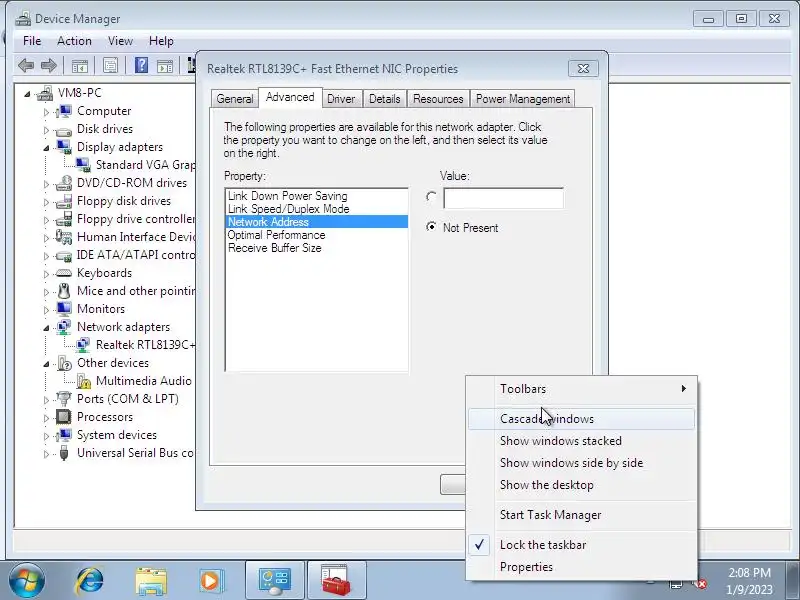Switch to the Power Management tab
Image resolution: width=800 pixels, height=600 pixels.
[523, 99]
